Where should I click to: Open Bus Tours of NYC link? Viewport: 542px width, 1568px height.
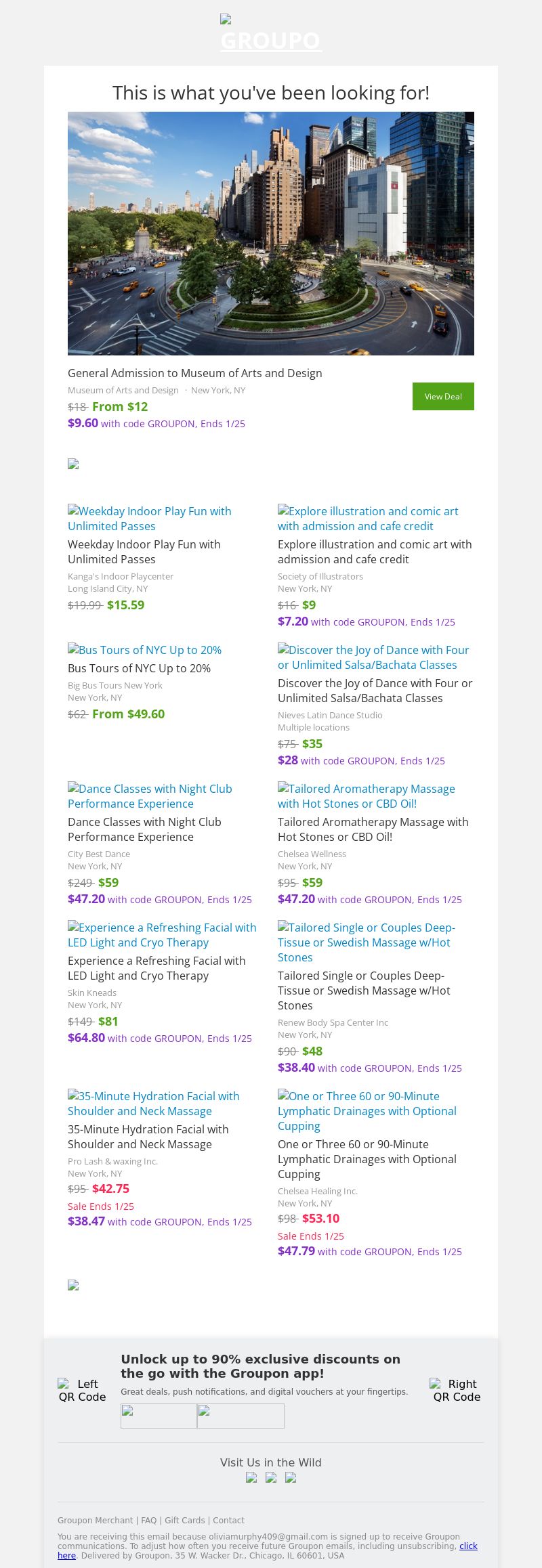tap(145, 650)
